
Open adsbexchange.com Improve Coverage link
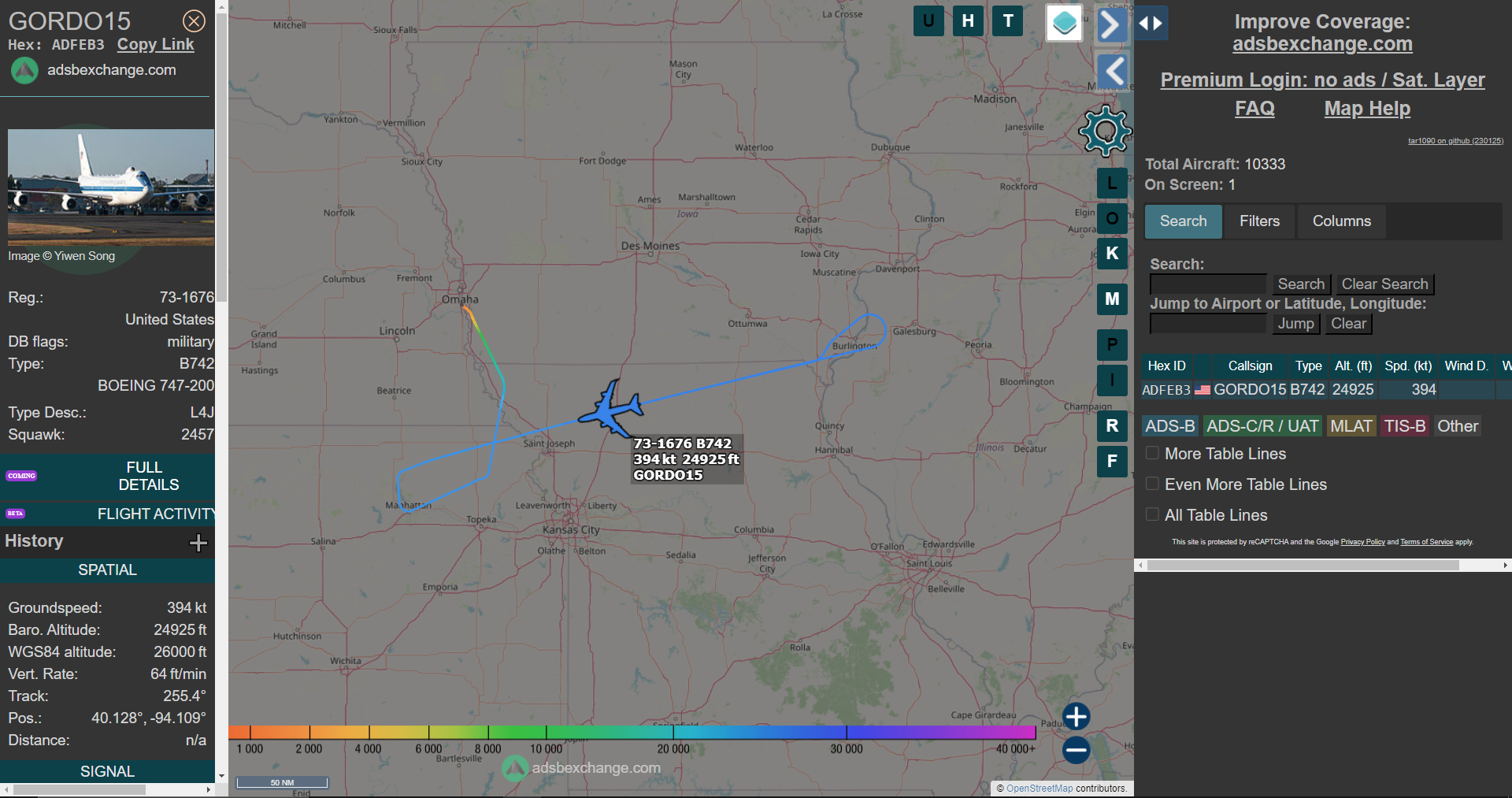[x=1322, y=44]
